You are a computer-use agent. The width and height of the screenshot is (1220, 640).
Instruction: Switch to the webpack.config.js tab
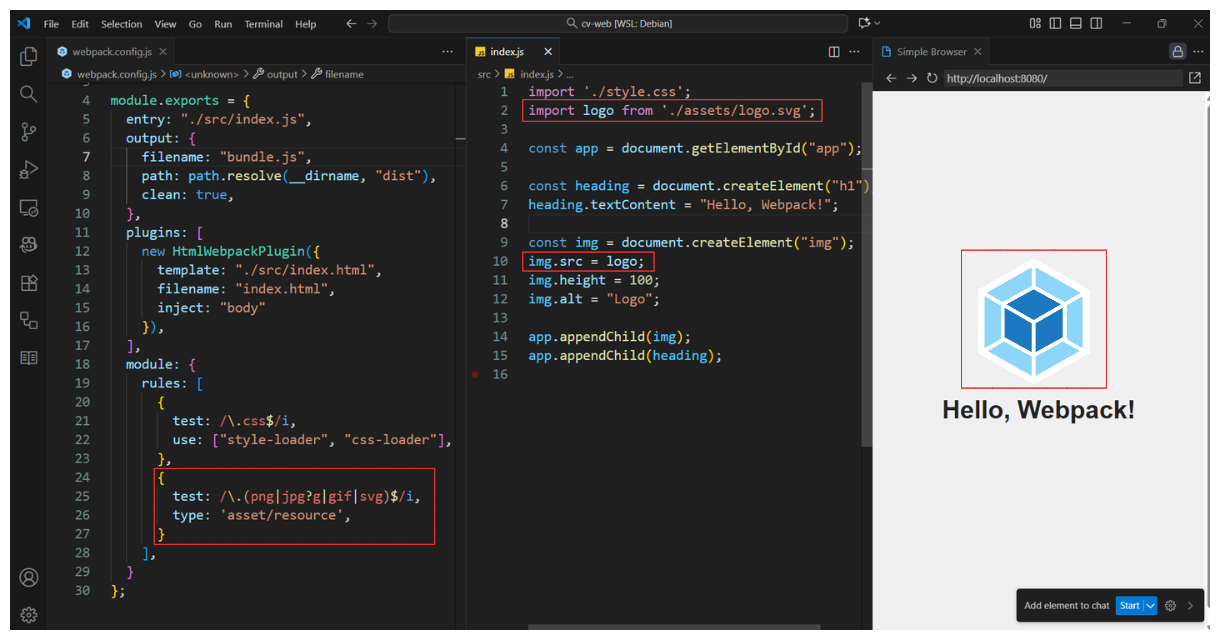point(111,52)
